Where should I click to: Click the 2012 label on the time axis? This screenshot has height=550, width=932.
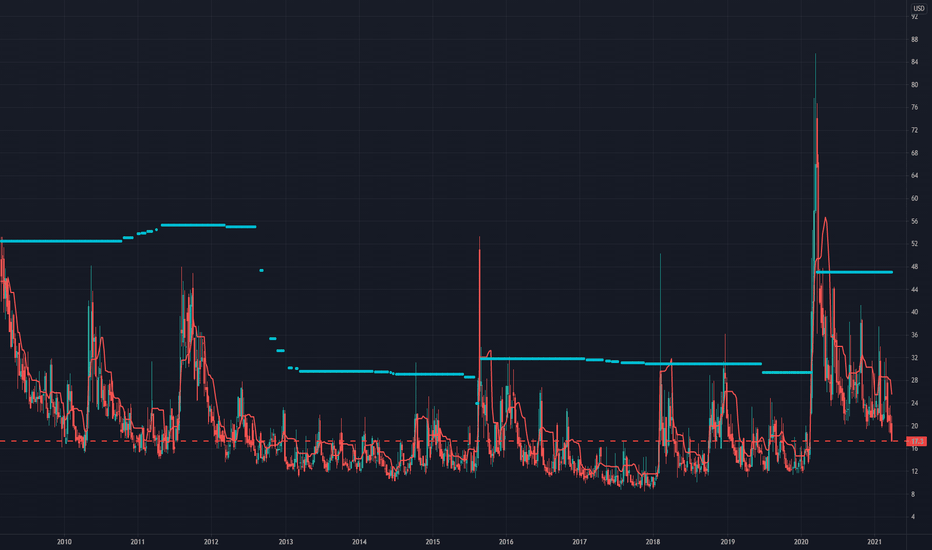pos(211,542)
